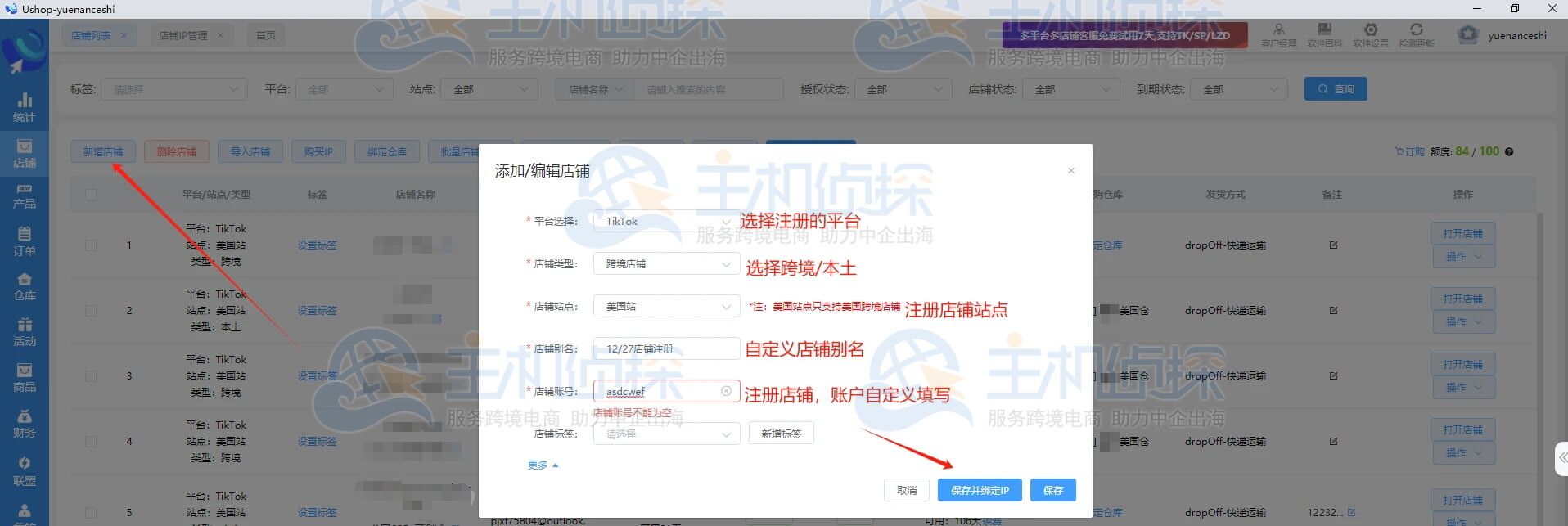The image size is (1568, 526).
Task: Open the 标签 filter dropdown
Action: coord(173,89)
